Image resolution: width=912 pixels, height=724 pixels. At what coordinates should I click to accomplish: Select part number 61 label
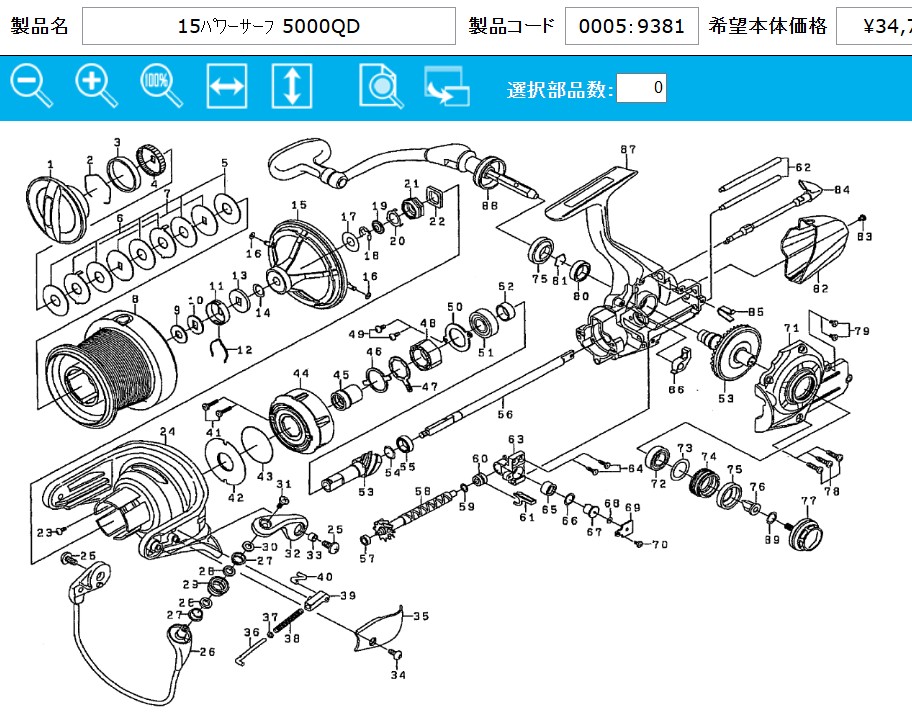click(527, 518)
